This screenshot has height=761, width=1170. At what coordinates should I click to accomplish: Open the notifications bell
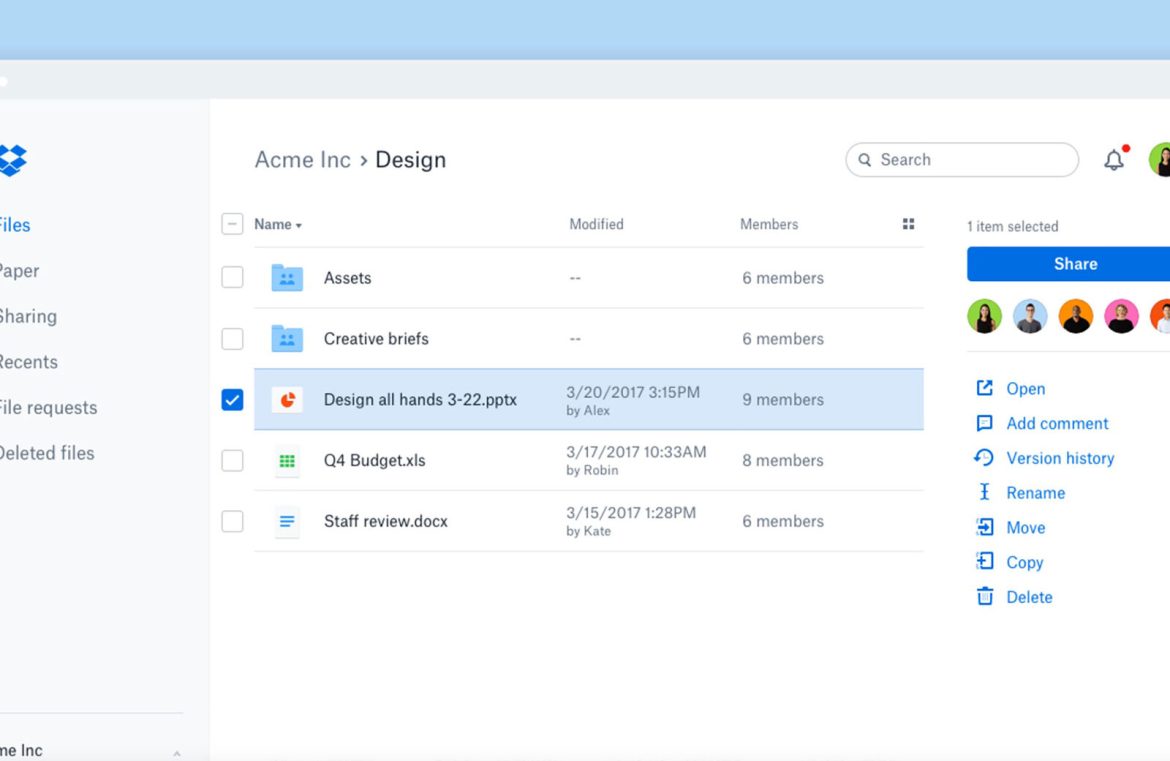coord(1113,160)
